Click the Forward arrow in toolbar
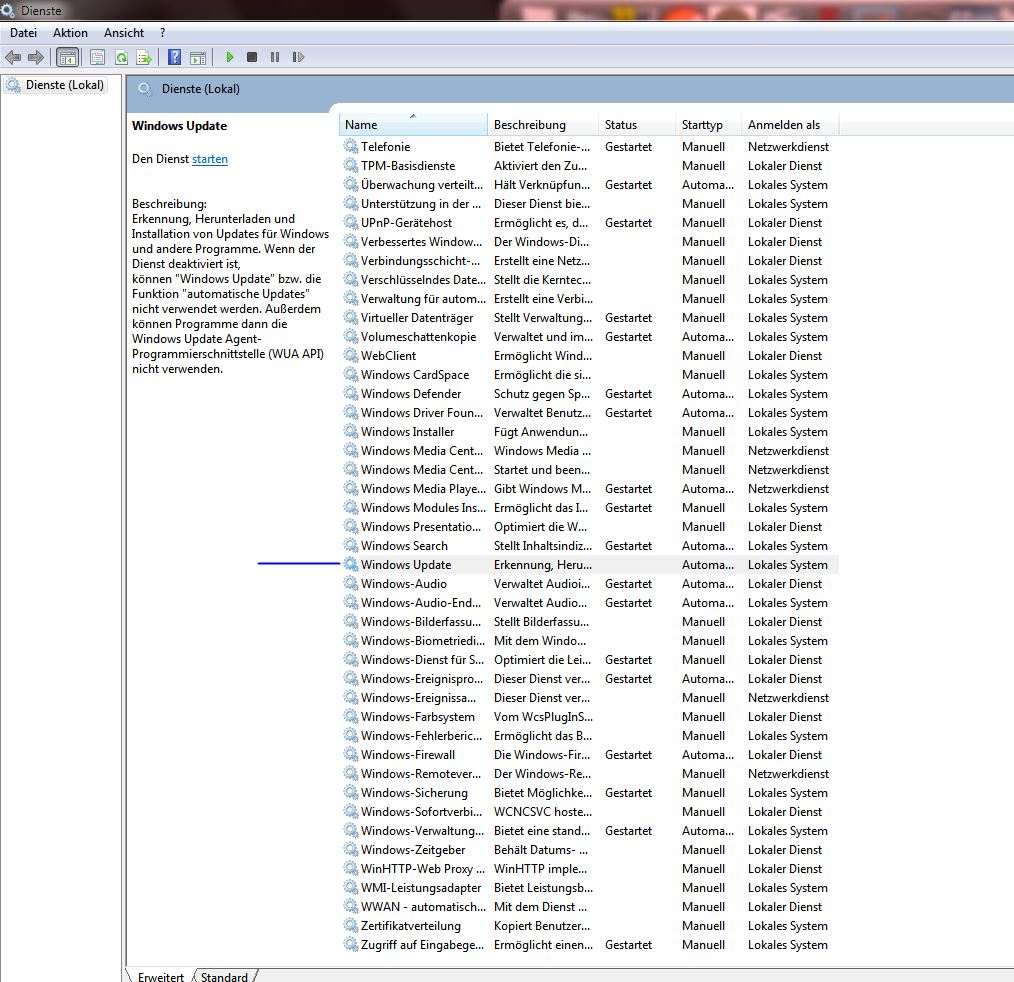 pos(36,58)
